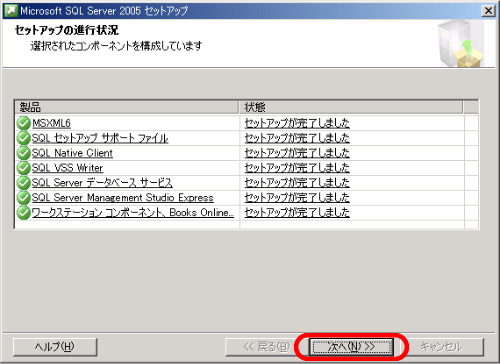500x364 pixels.
Task: Click the check icon for SQL セットアップ サポート ファイル
Action: pyautogui.click(x=23, y=138)
